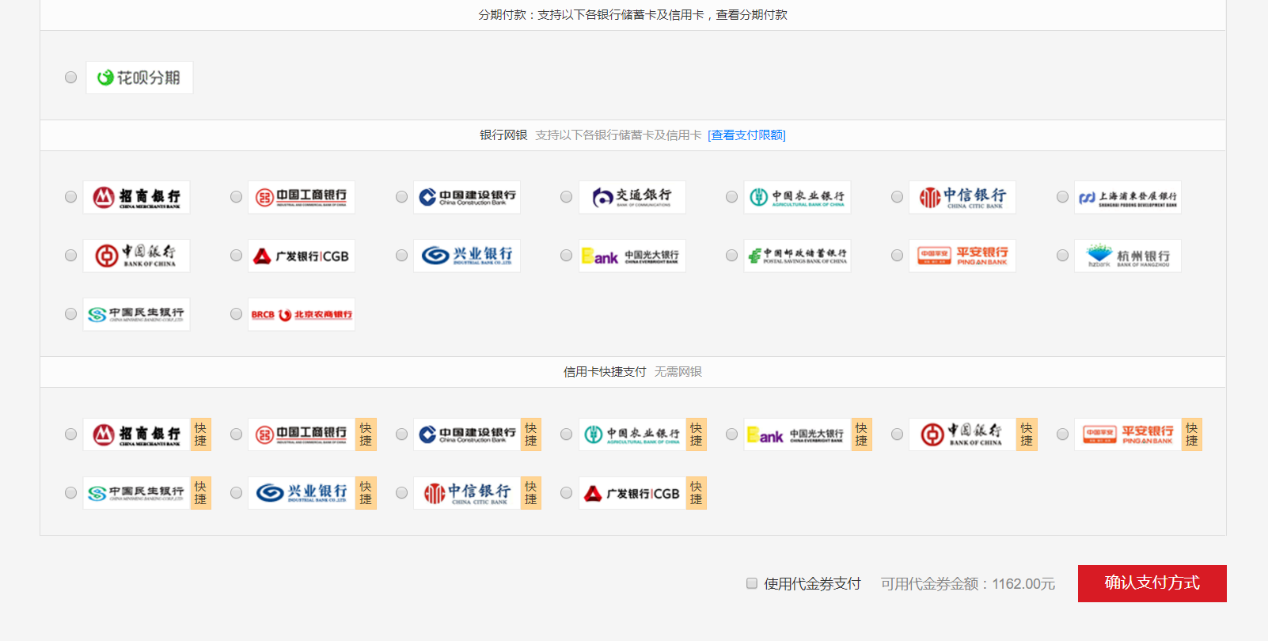This screenshot has width=1268, height=641.
Task: Click 招商银行 logo in 银行网银 section
Action: point(136,197)
